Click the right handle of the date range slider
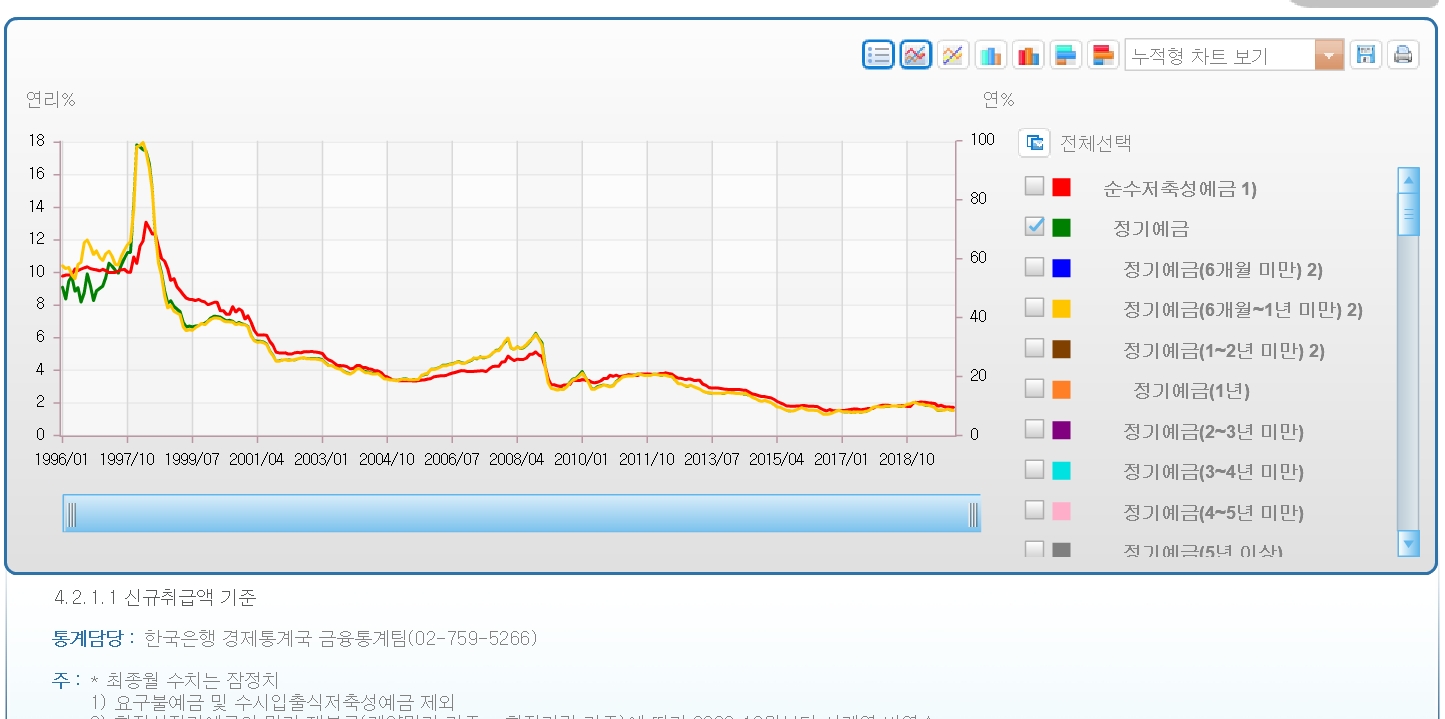The height and width of the screenshot is (719, 1445). [973, 514]
